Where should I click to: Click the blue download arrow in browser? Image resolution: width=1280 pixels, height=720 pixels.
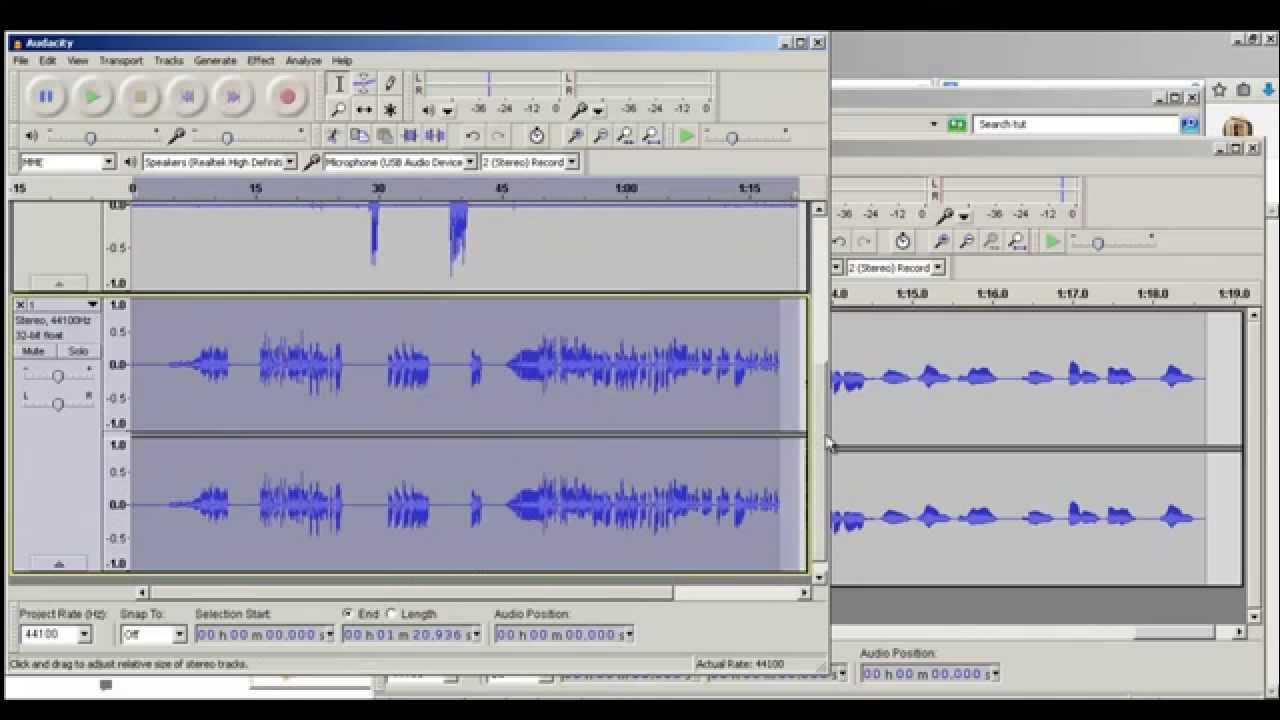tap(1268, 90)
